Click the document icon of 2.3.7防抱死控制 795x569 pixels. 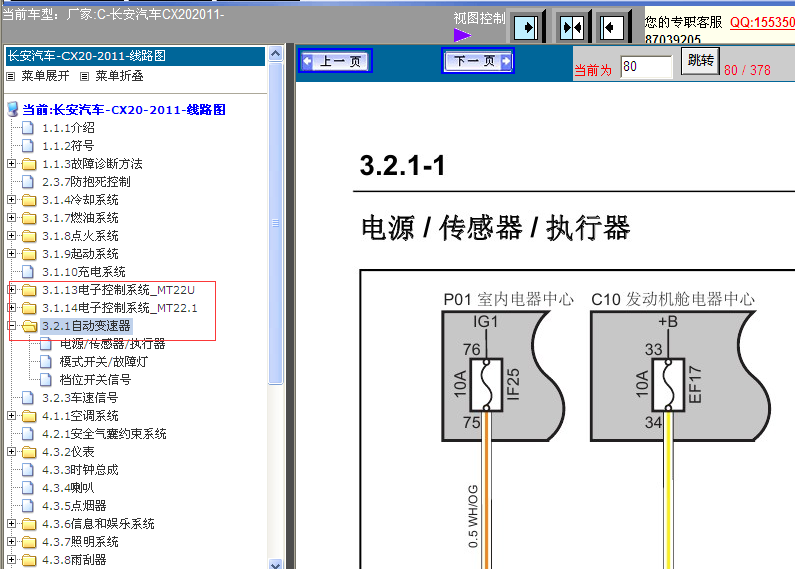[28, 182]
